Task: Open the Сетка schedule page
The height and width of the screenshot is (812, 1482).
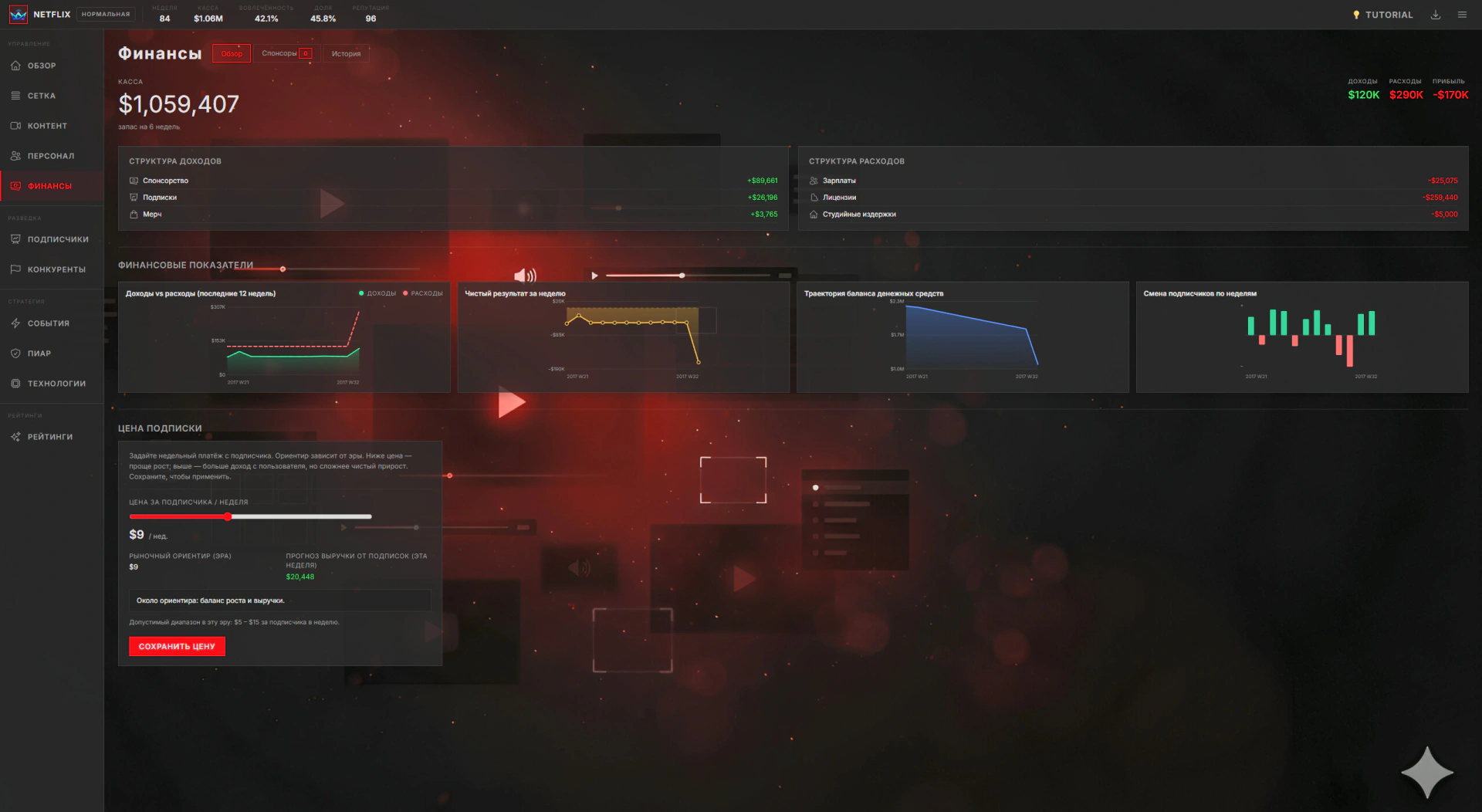Action: pyautogui.click(x=51, y=96)
